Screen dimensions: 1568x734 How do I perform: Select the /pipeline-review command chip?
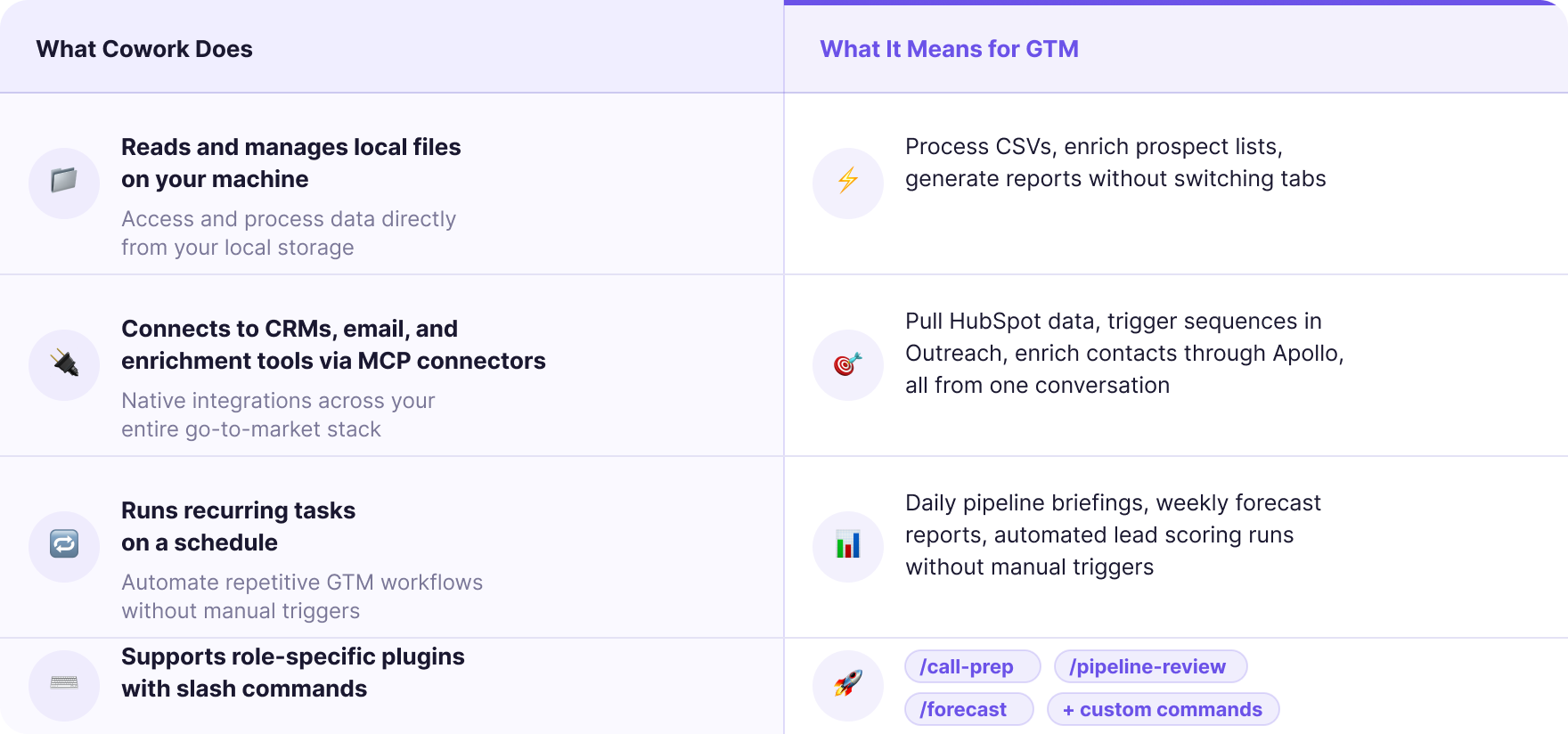[1150, 666]
